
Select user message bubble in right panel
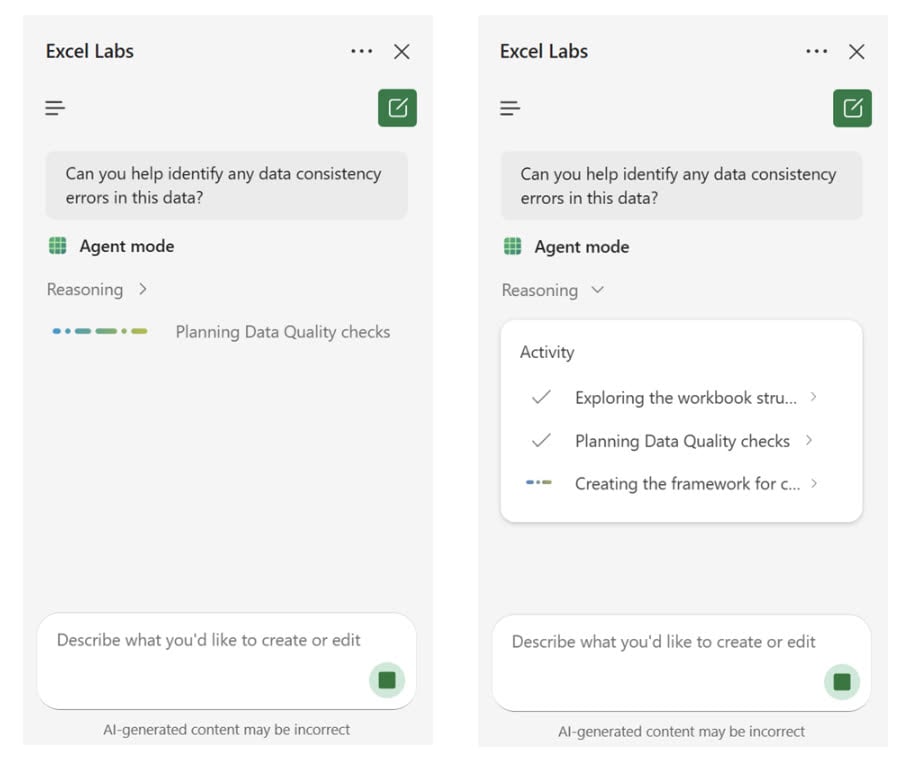tap(681, 186)
